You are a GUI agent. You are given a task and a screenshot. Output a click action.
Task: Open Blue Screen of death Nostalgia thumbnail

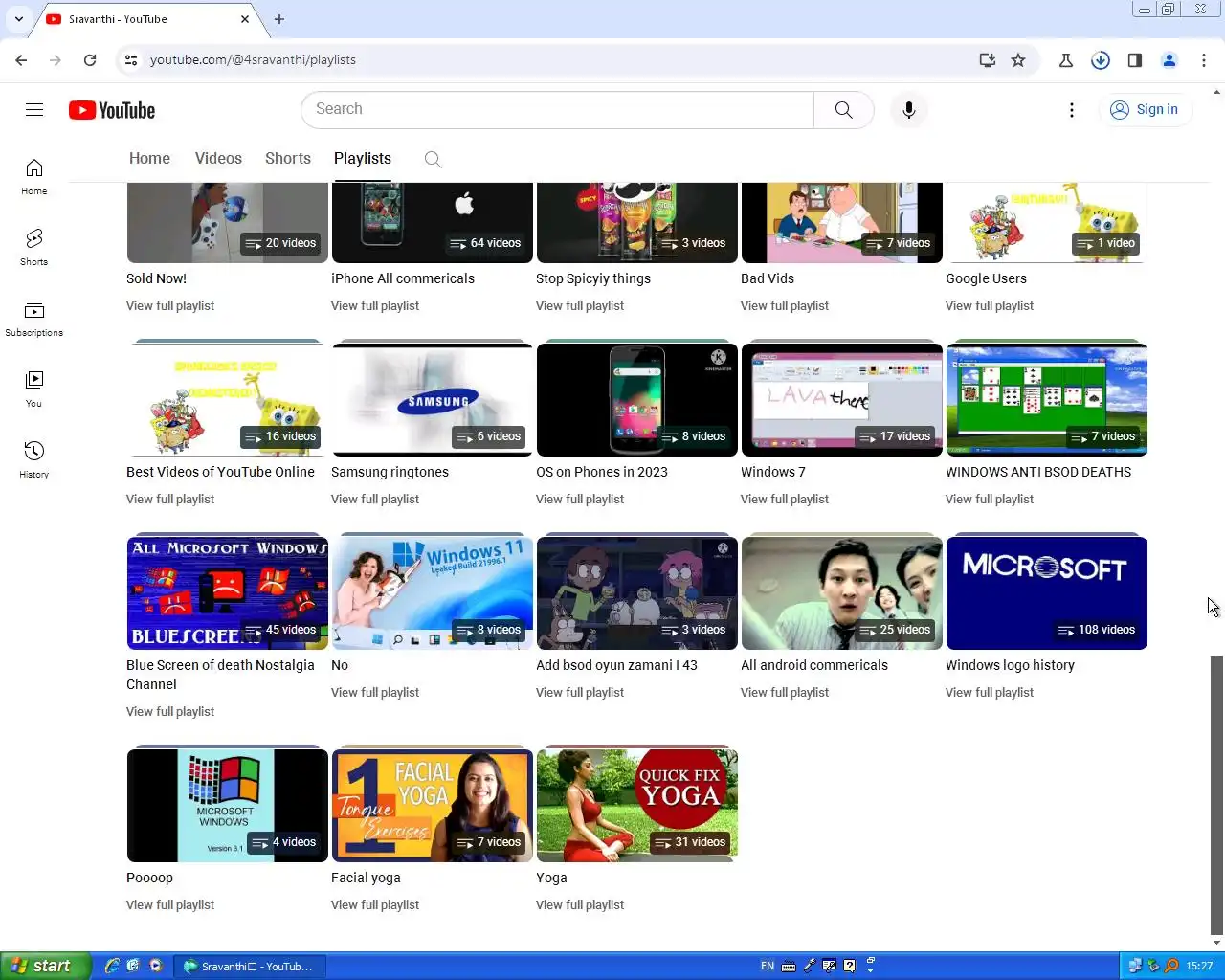click(228, 593)
